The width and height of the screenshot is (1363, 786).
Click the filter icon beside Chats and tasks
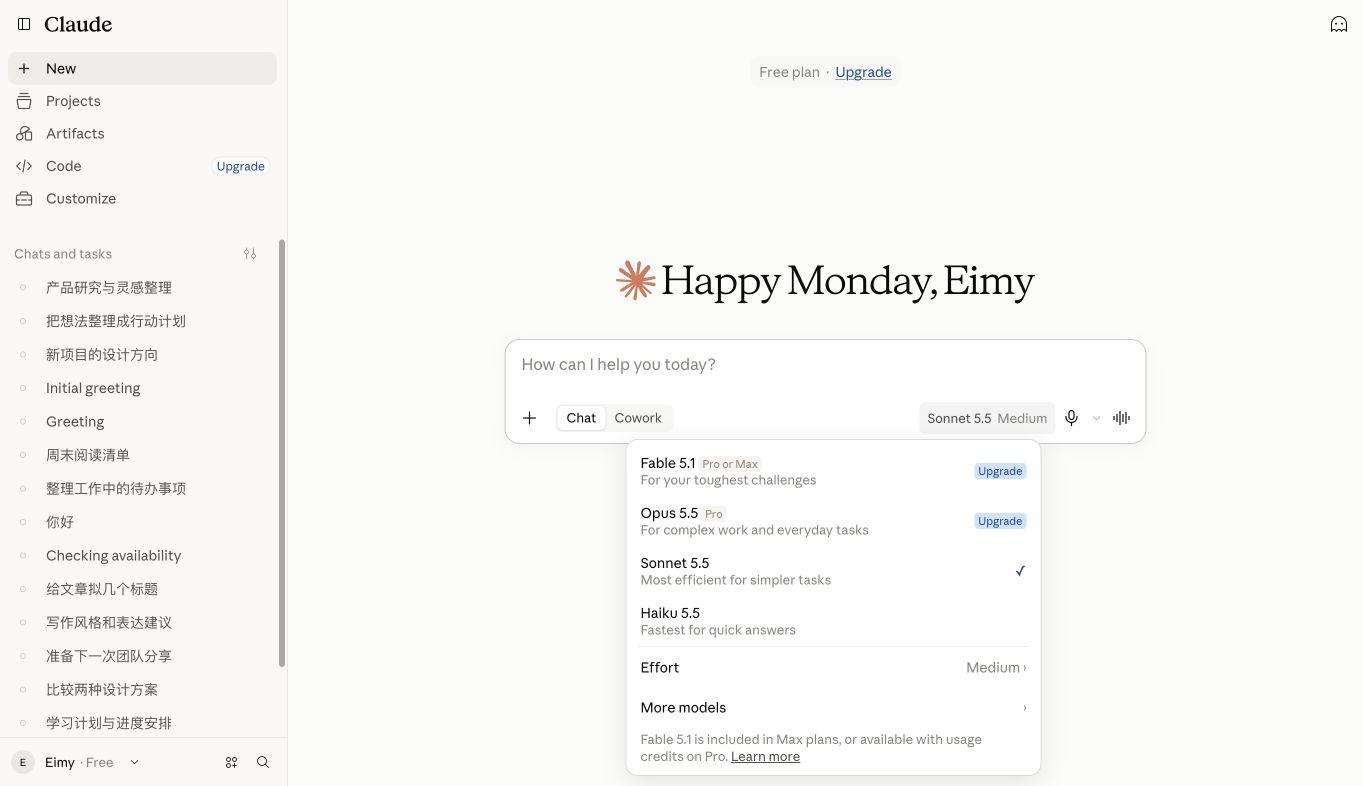[x=250, y=254]
